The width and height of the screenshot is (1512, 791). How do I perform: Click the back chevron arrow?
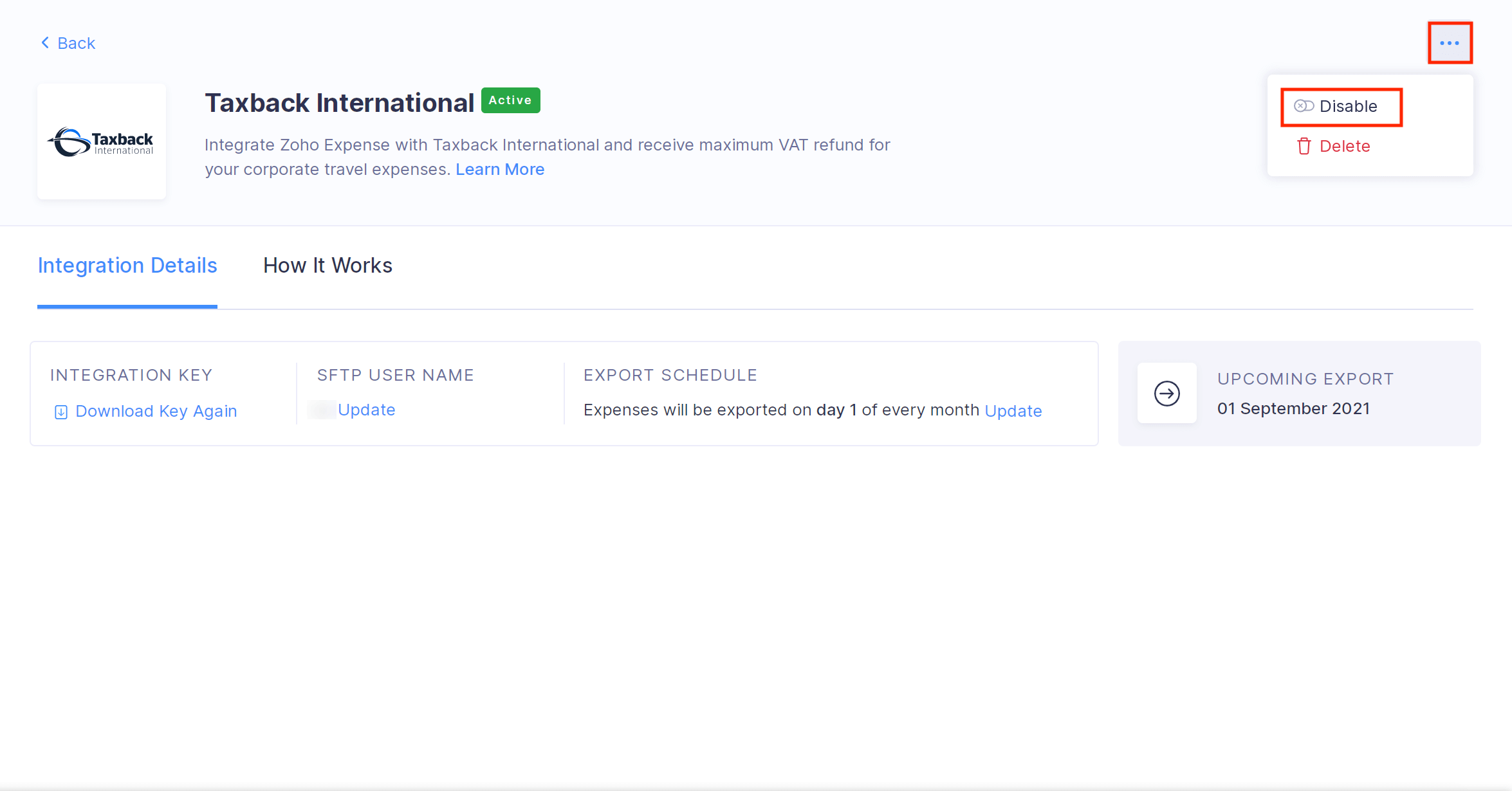tap(44, 42)
